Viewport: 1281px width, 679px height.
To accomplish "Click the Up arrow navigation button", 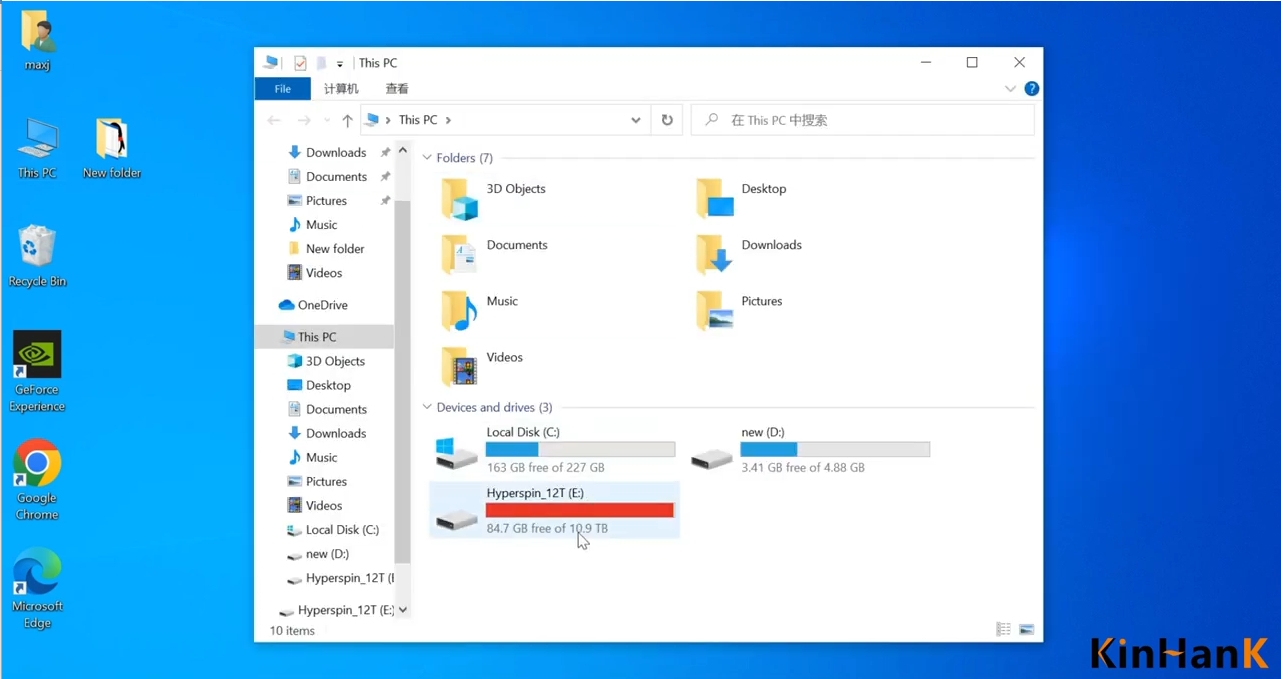I will click(x=347, y=120).
